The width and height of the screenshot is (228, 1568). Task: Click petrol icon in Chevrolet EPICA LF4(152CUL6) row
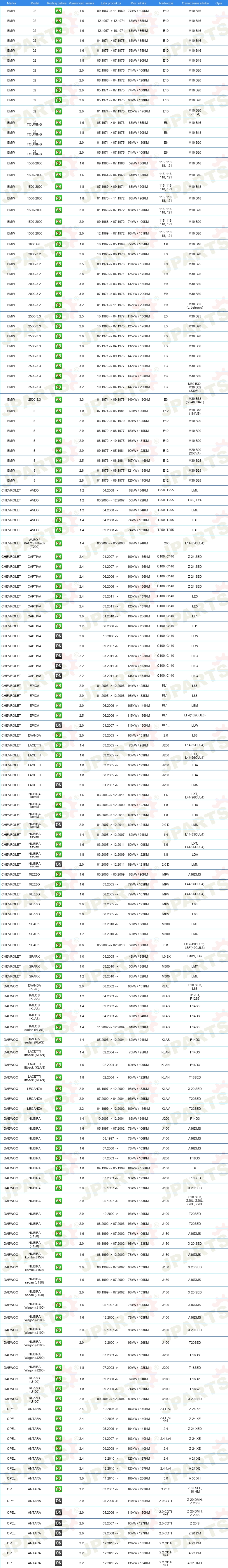(58, 715)
